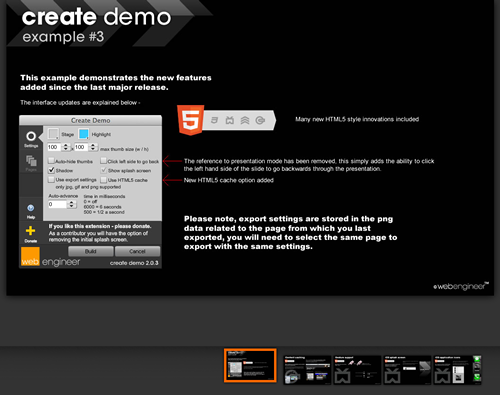500x395 pixels.
Task: Open the iOS splash screen slide thumbnail
Action: point(407,370)
